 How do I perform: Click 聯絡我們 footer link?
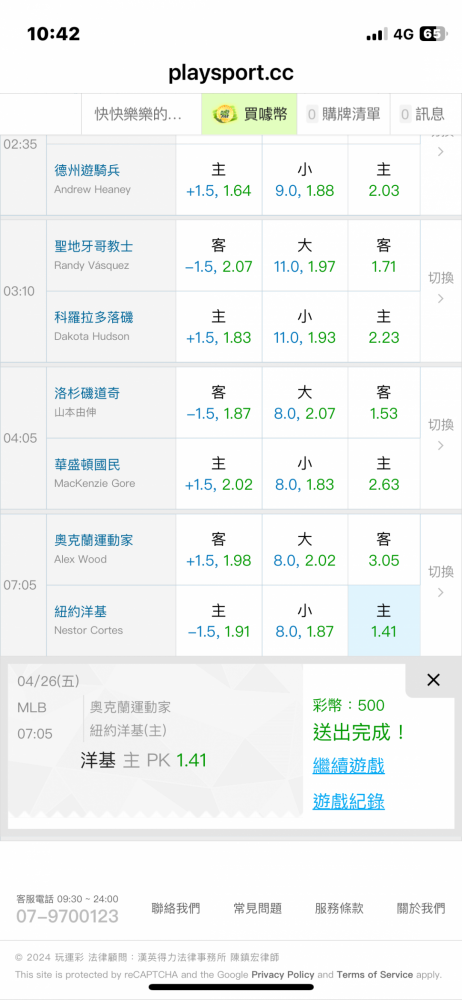click(x=175, y=908)
